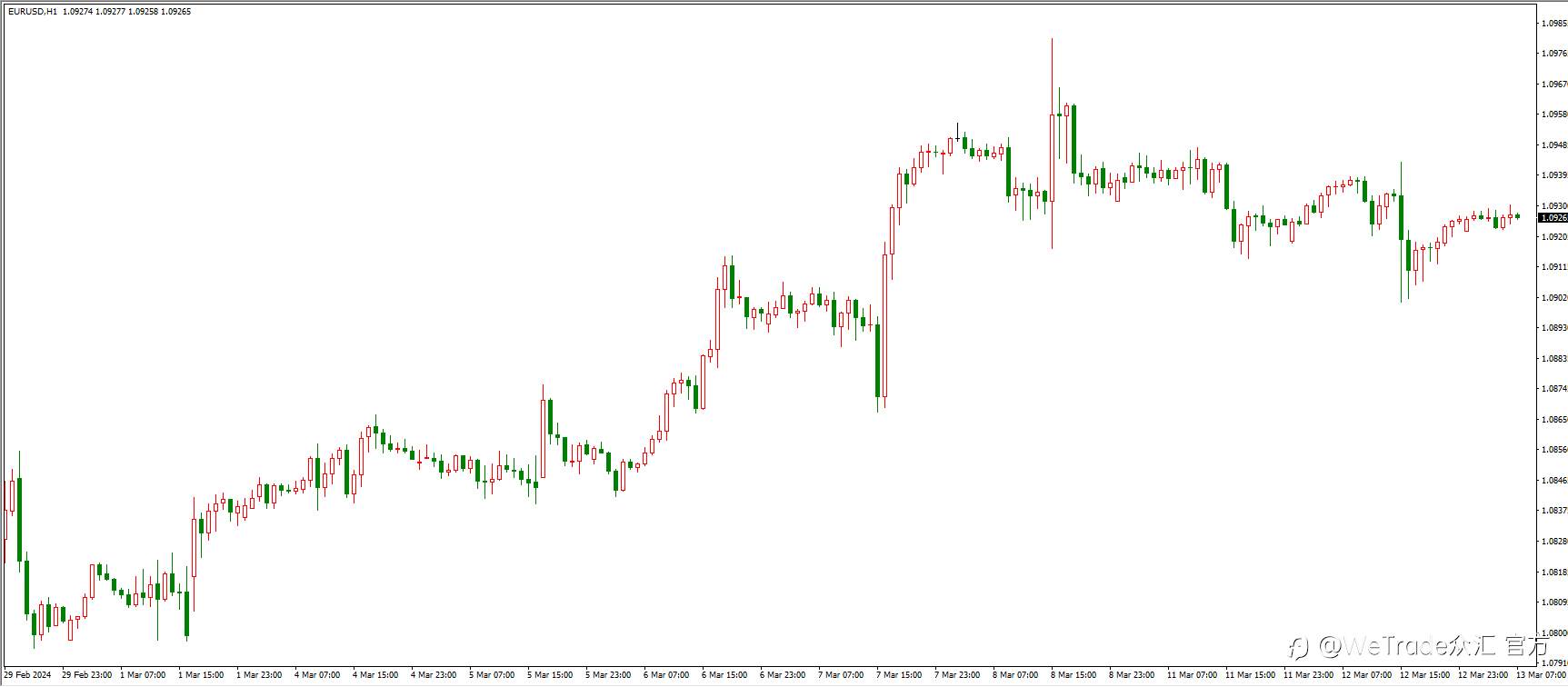The width and height of the screenshot is (1568, 687).
Task: Click the current price label 1.0926
Action: click(x=1553, y=218)
